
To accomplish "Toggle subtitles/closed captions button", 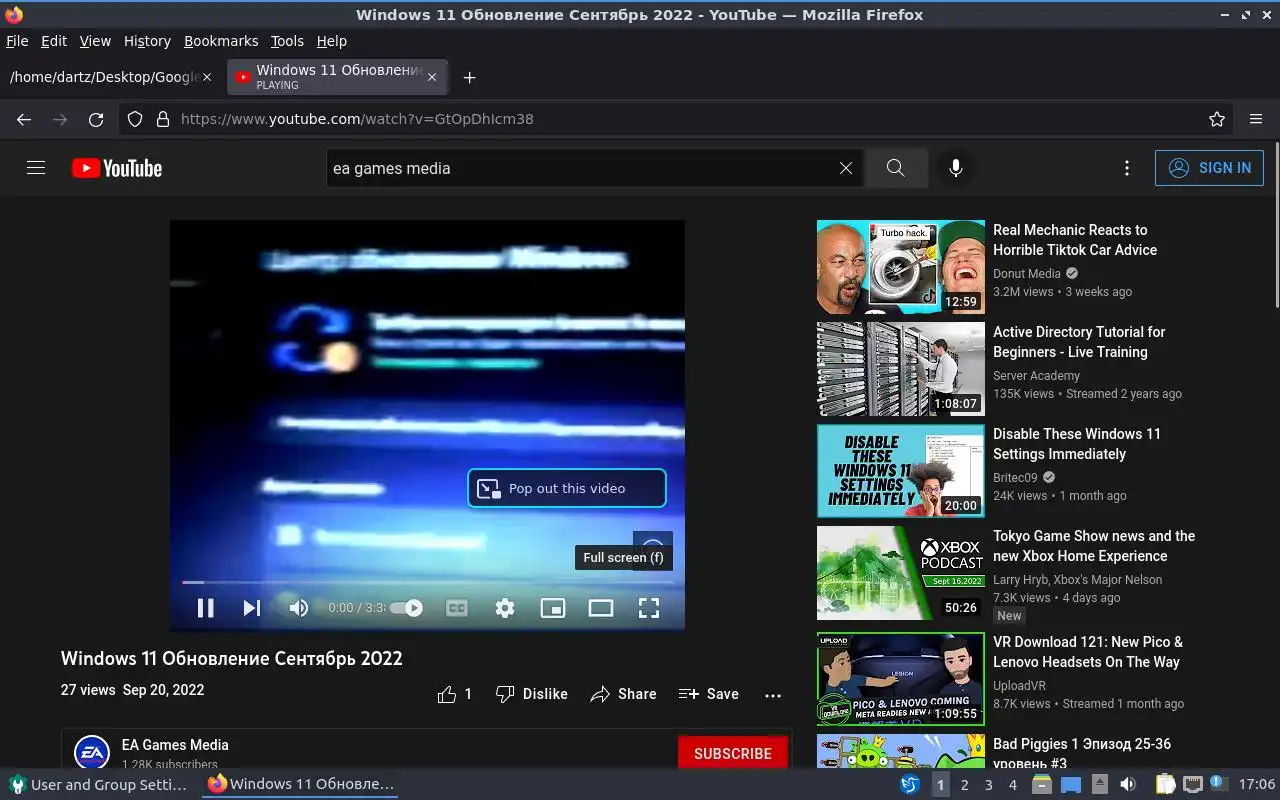I will coord(457,608).
